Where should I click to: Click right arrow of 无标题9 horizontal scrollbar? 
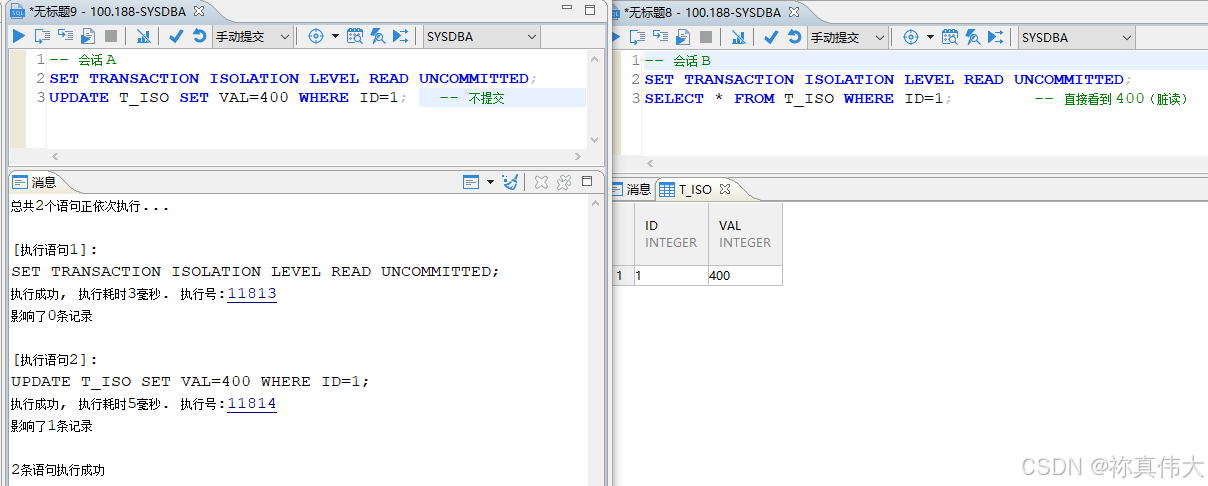click(x=579, y=157)
